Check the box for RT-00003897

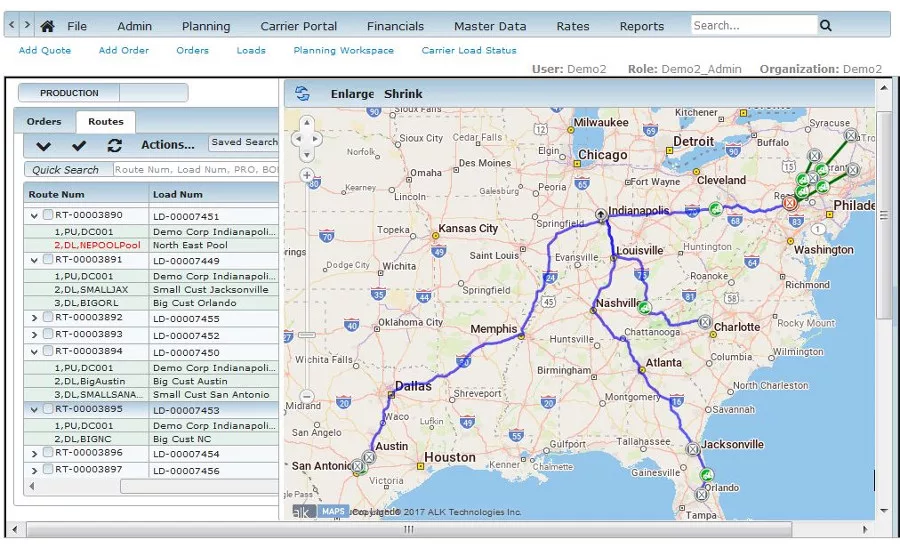tap(48, 469)
